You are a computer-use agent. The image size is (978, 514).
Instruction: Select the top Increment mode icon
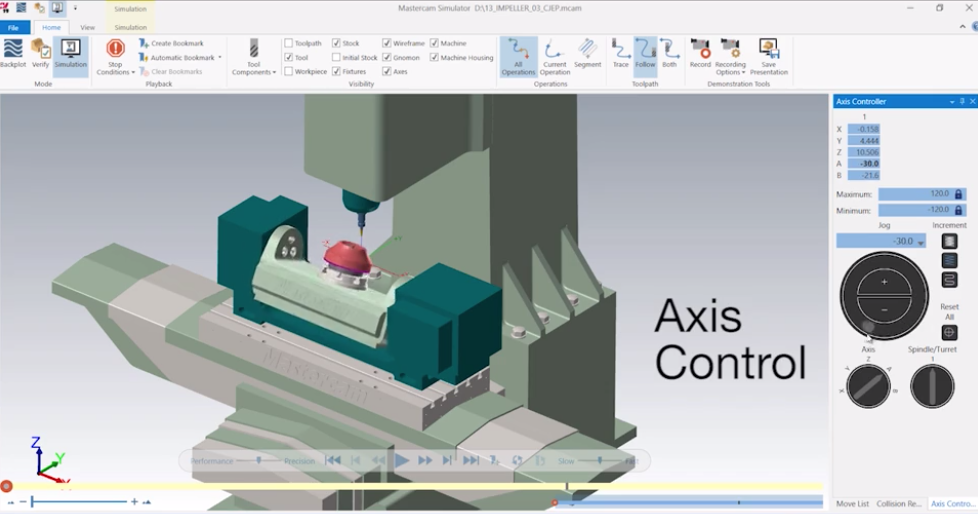pyautogui.click(x=949, y=241)
